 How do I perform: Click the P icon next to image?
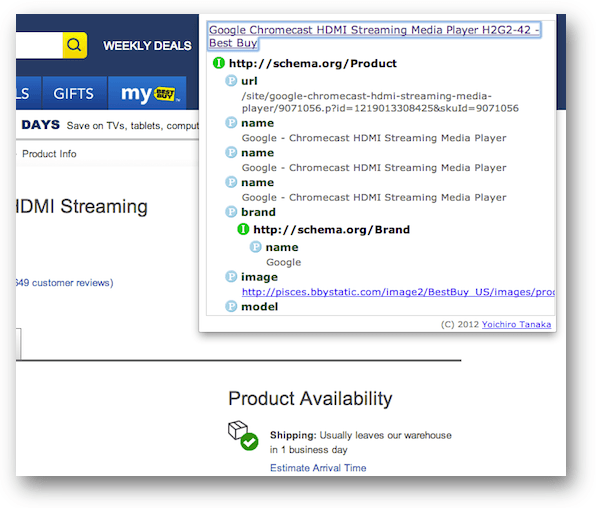click(231, 276)
